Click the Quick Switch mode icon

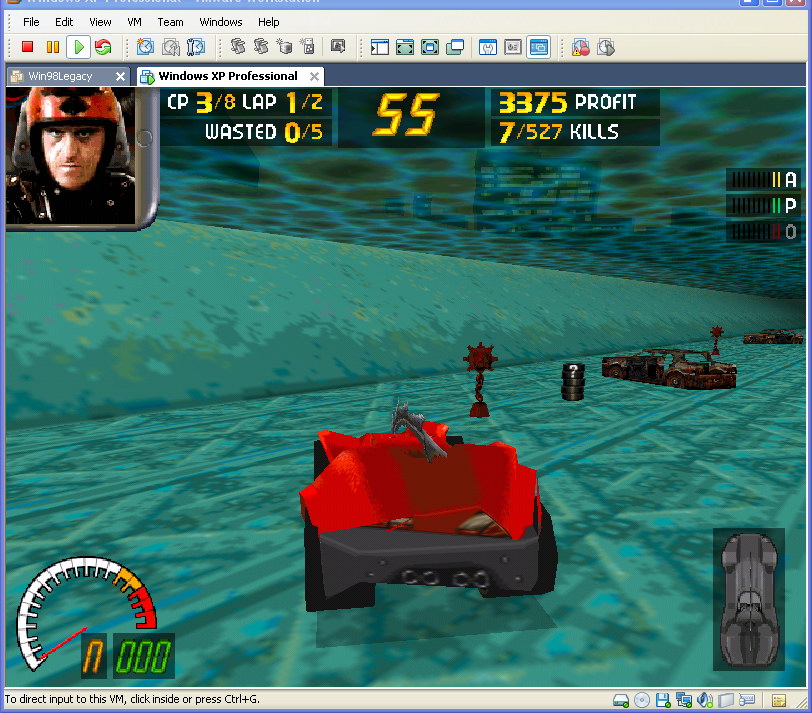coord(405,47)
